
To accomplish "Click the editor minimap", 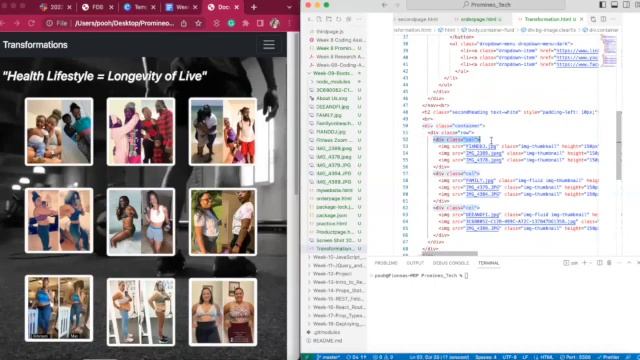I will pyautogui.click(x=609, y=51).
